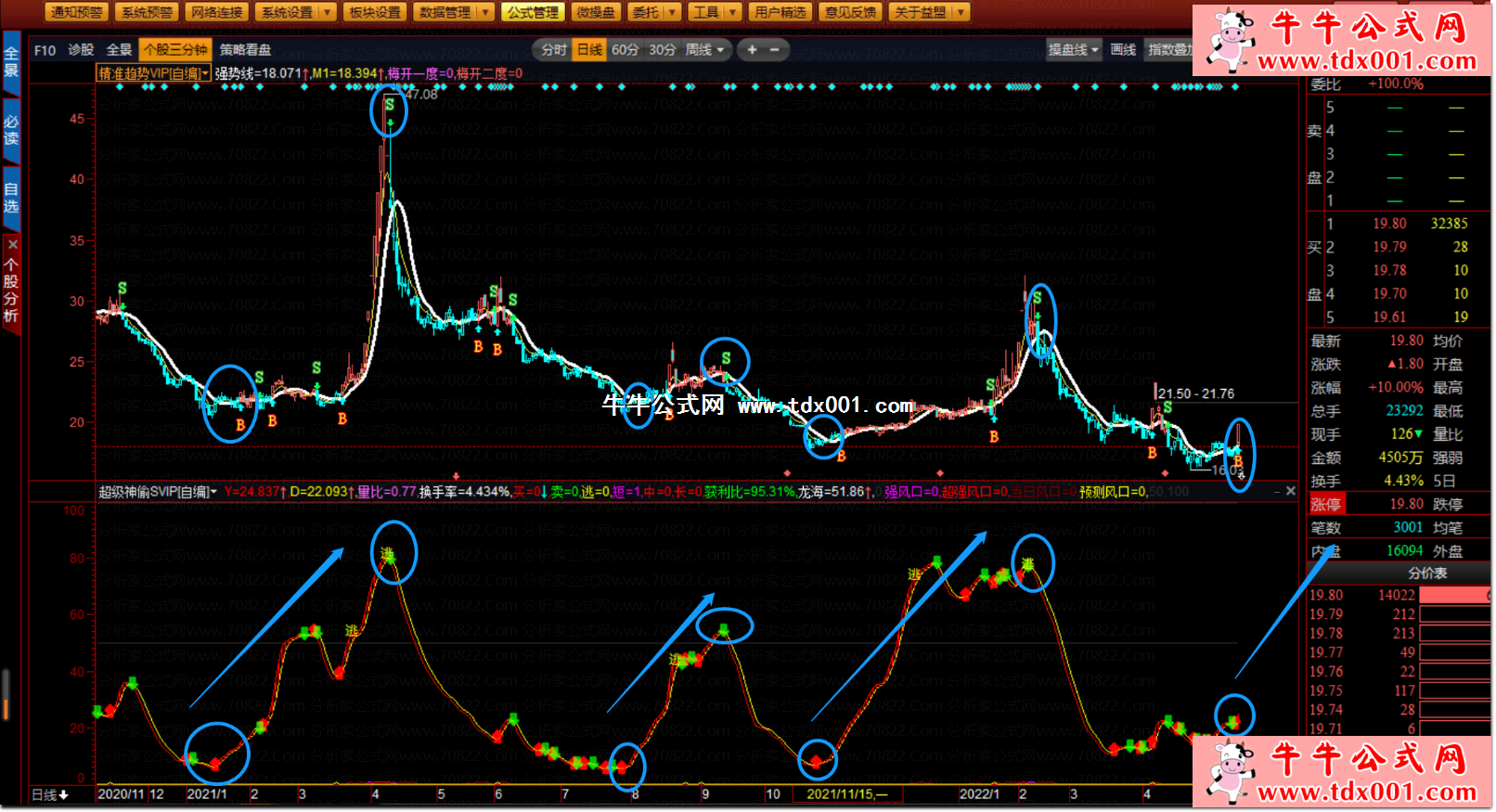The image size is (1496, 812).
Task: Click the 金额 4505万 value
Action: pyautogui.click(x=1400, y=458)
